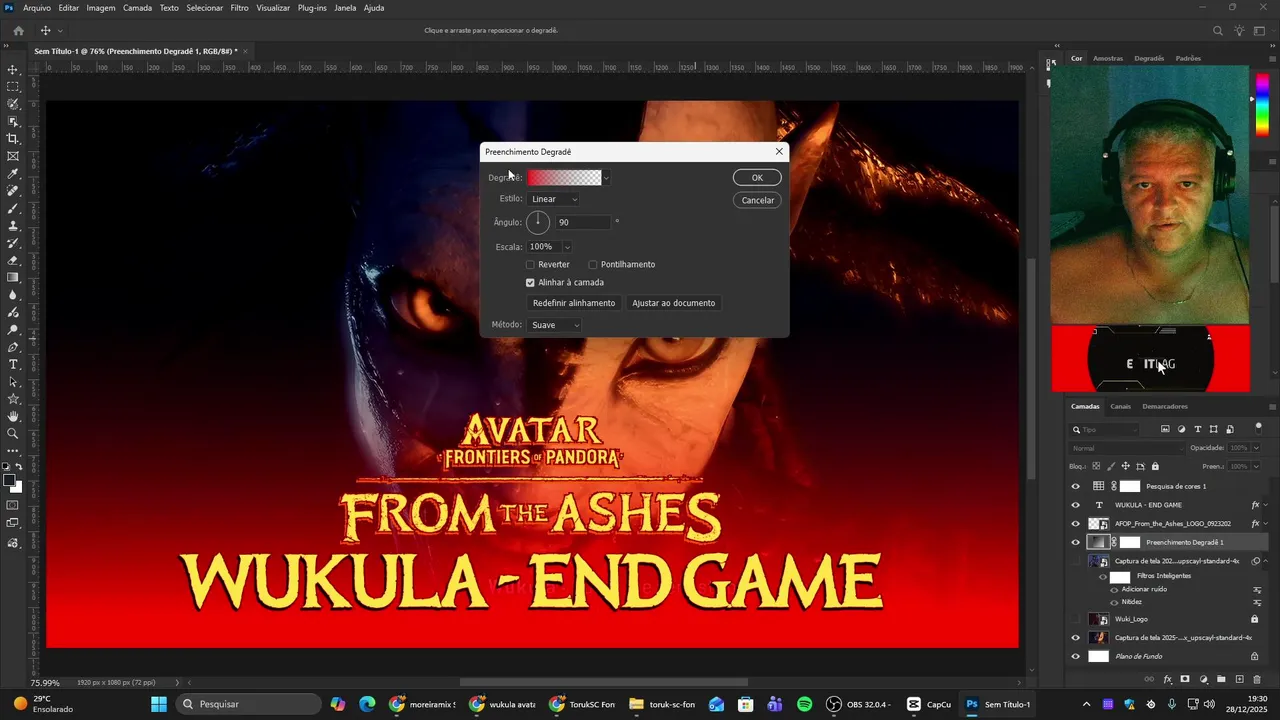Screen dimensions: 1280x720
Task: Click Redefinir alinhamento button
Action: coord(574,303)
